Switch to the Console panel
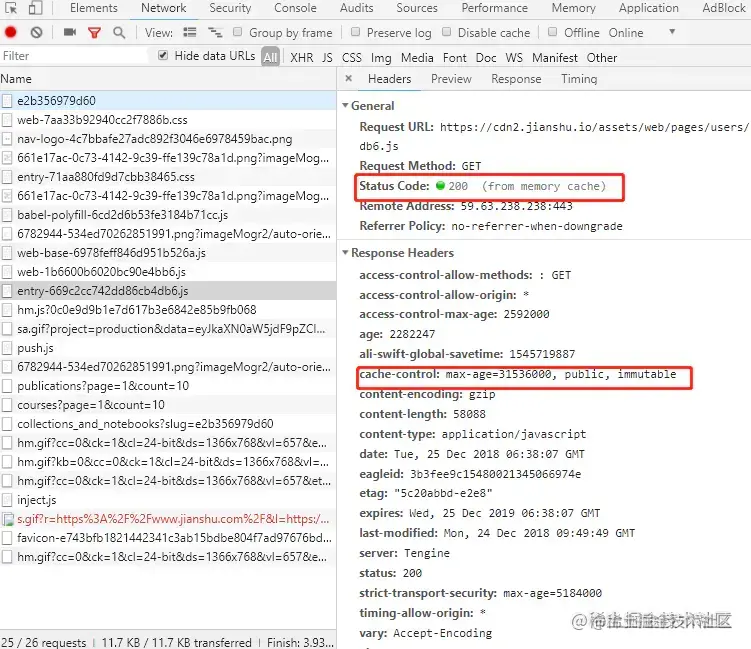The height and width of the screenshot is (649, 751). point(295,8)
